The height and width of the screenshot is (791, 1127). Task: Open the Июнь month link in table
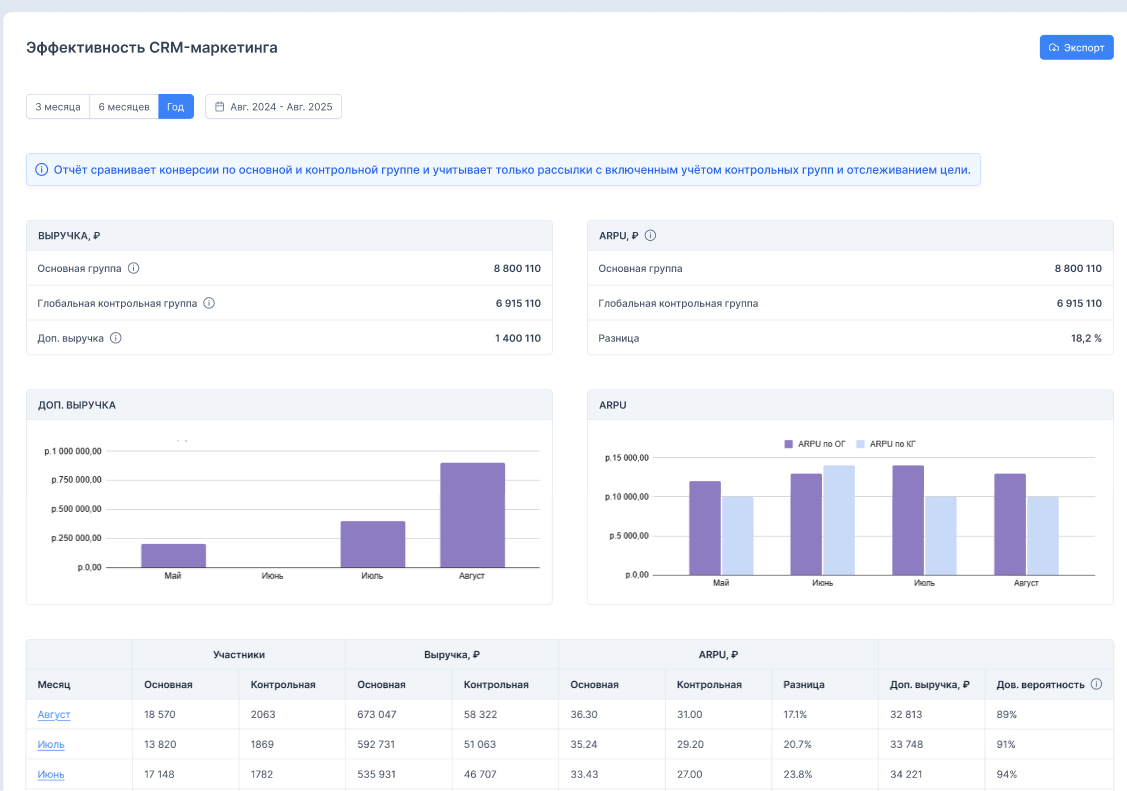pyautogui.click(x=51, y=774)
